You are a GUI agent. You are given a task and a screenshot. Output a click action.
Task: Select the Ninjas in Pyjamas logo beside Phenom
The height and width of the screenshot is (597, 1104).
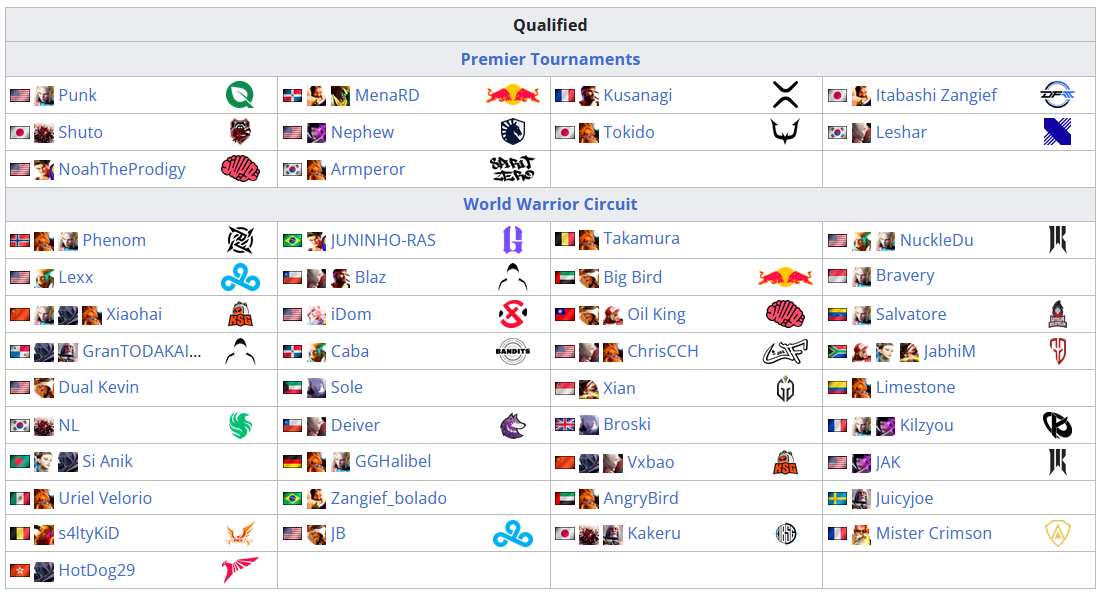(240, 240)
